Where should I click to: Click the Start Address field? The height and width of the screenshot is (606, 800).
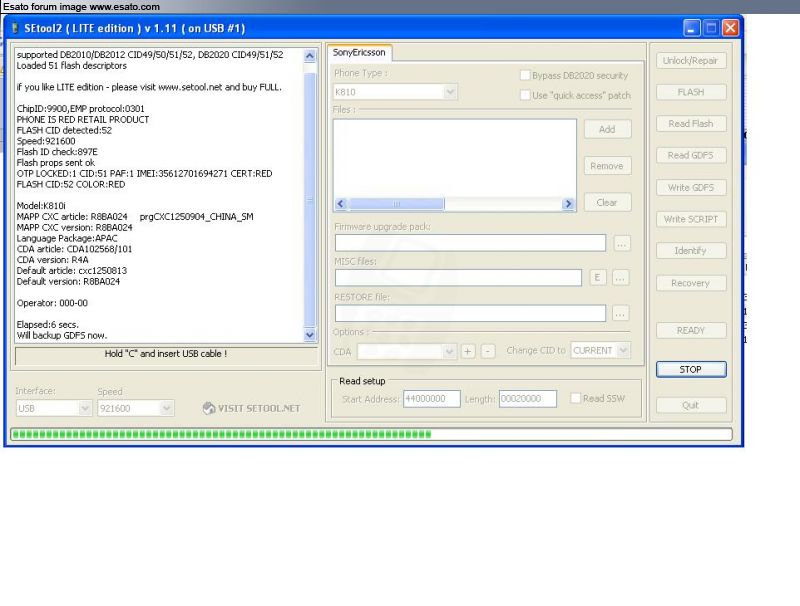tap(432, 399)
